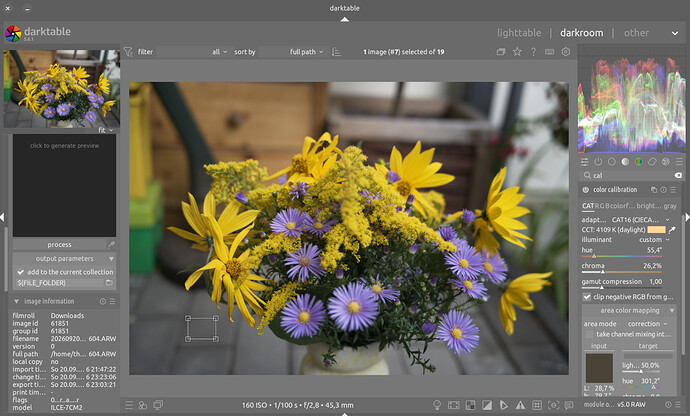Open the filter 'all' dropdown
Viewport: 690px width, 416px height.
(x=192, y=52)
